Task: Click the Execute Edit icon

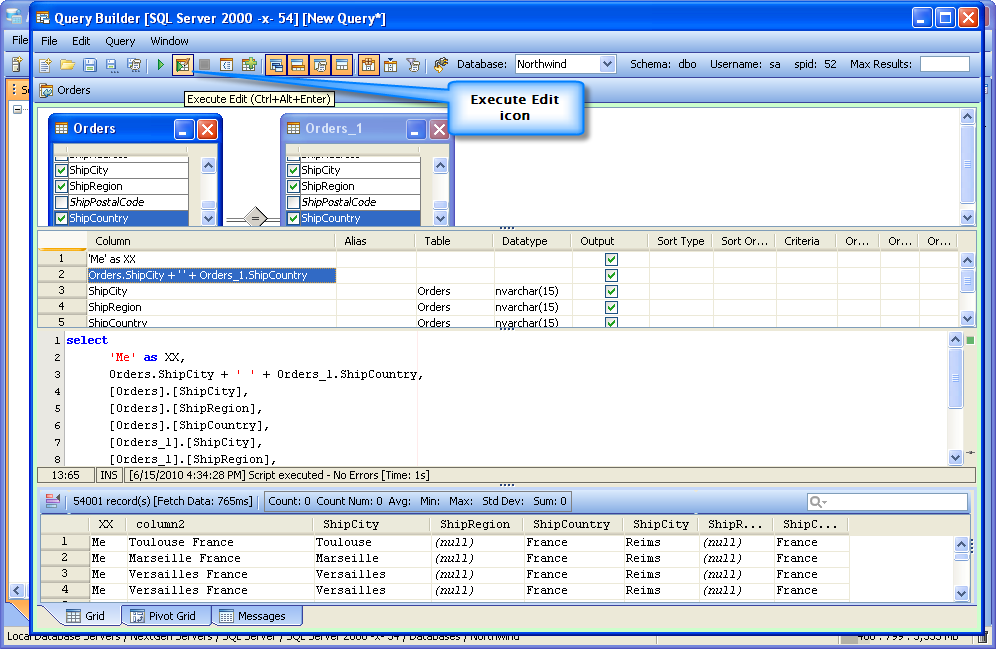Action: coord(183,65)
